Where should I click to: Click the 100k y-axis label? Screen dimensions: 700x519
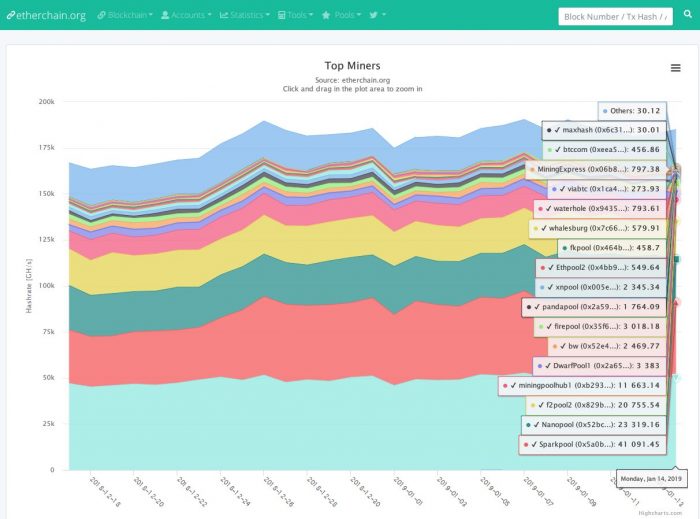click(46, 286)
